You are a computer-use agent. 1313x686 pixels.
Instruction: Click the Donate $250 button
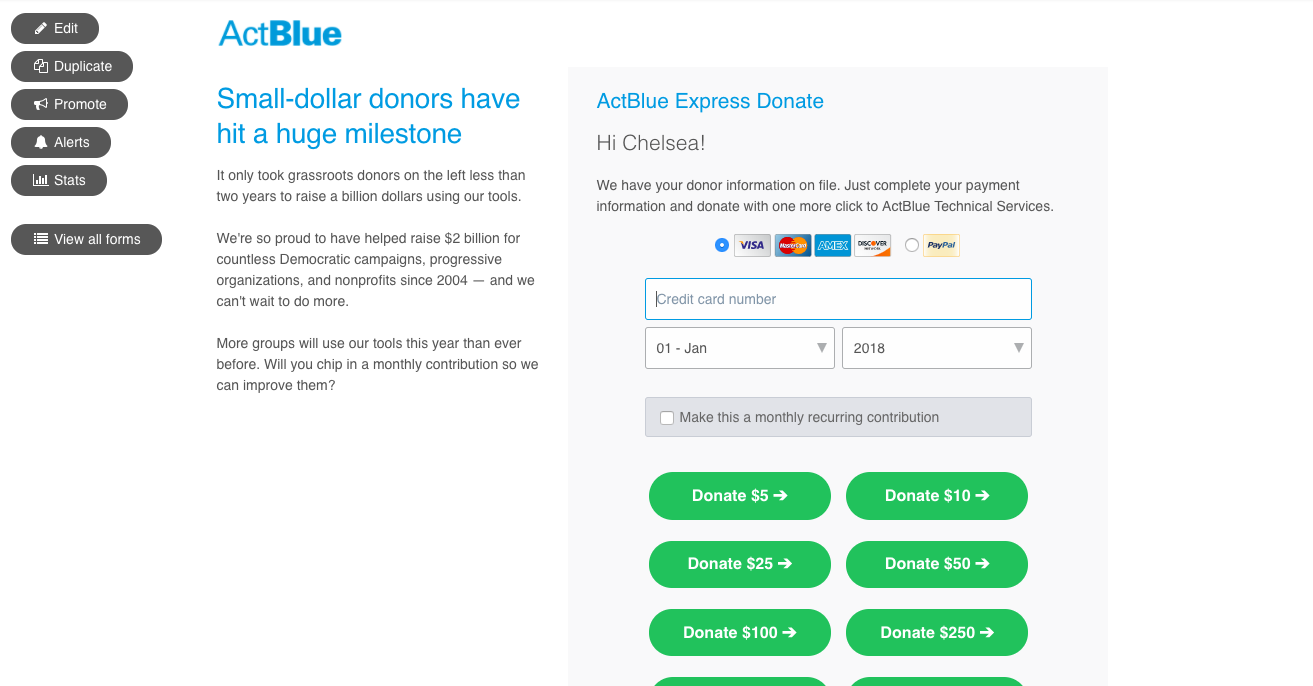pos(936,632)
